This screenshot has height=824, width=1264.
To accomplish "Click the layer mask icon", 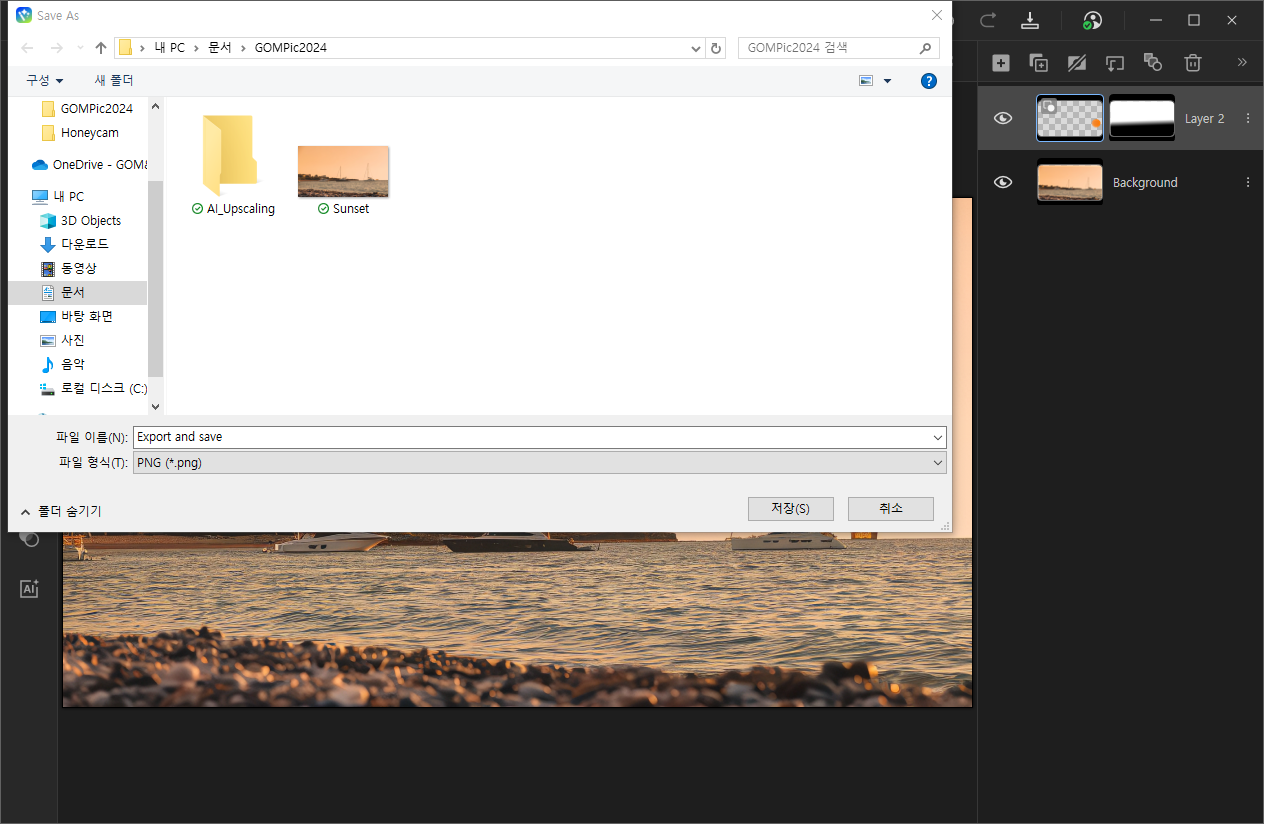I will [x=1077, y=63].
